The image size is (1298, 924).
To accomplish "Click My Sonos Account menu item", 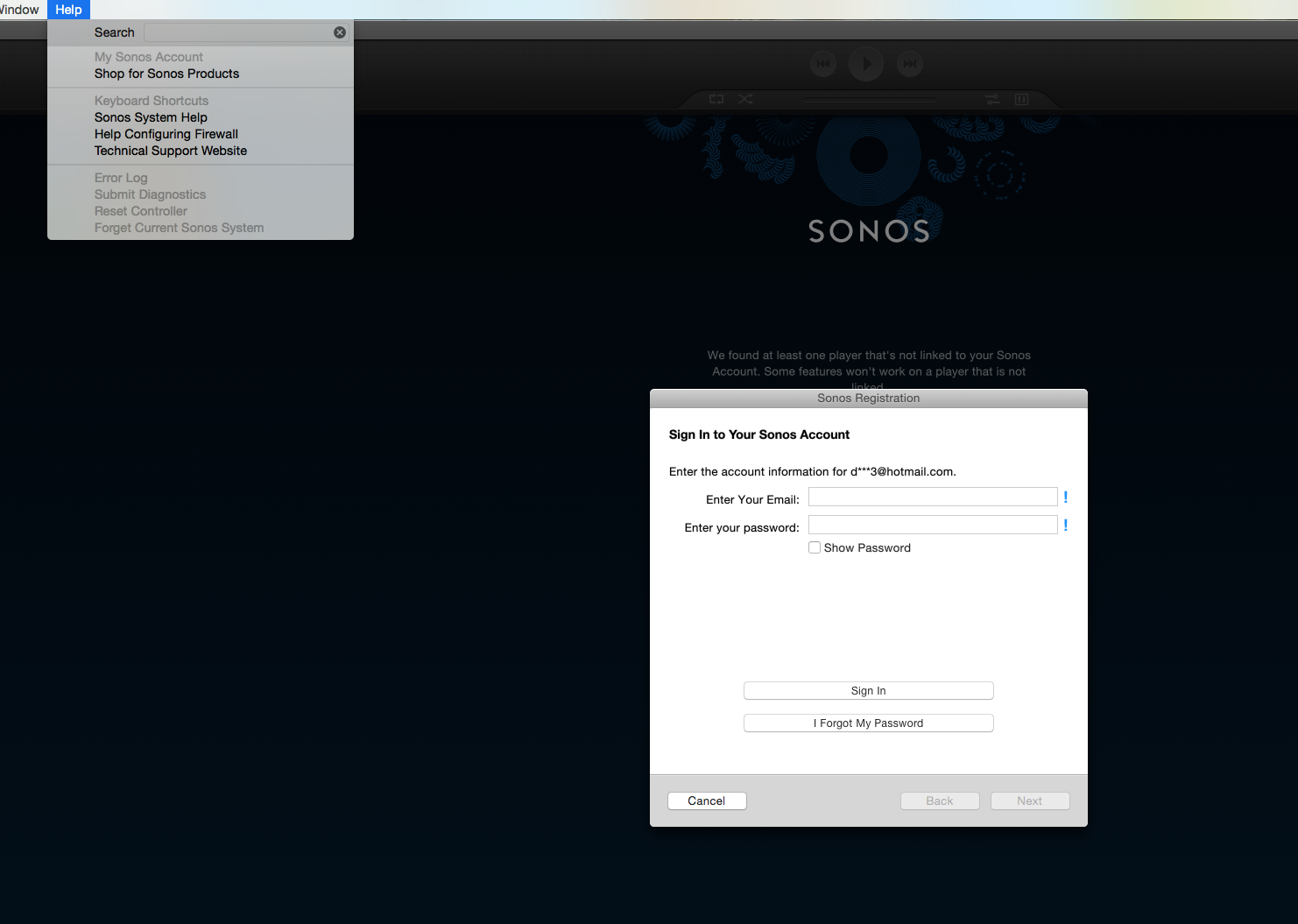I will (x=149, y=57).
